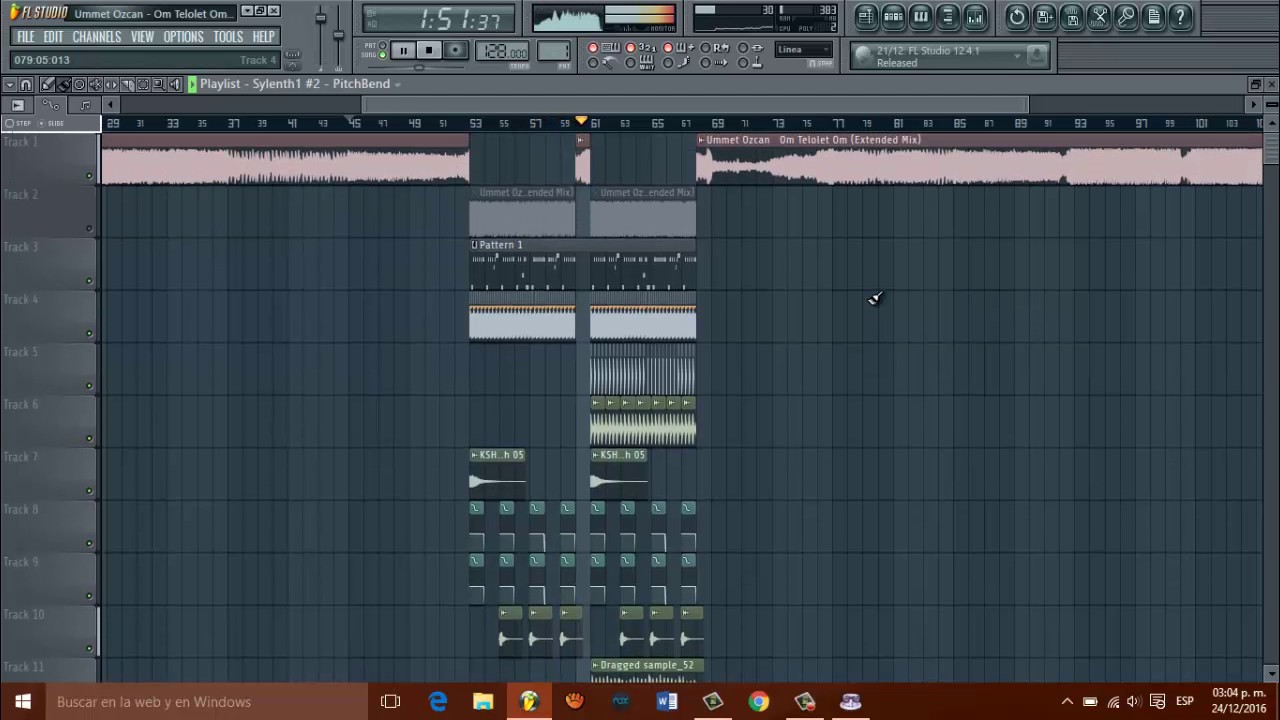Select the Mute tool in Playlist toolbar
Image resolution: width=1280 pixels, height=720 pixels.
click(x=95, y=85)
